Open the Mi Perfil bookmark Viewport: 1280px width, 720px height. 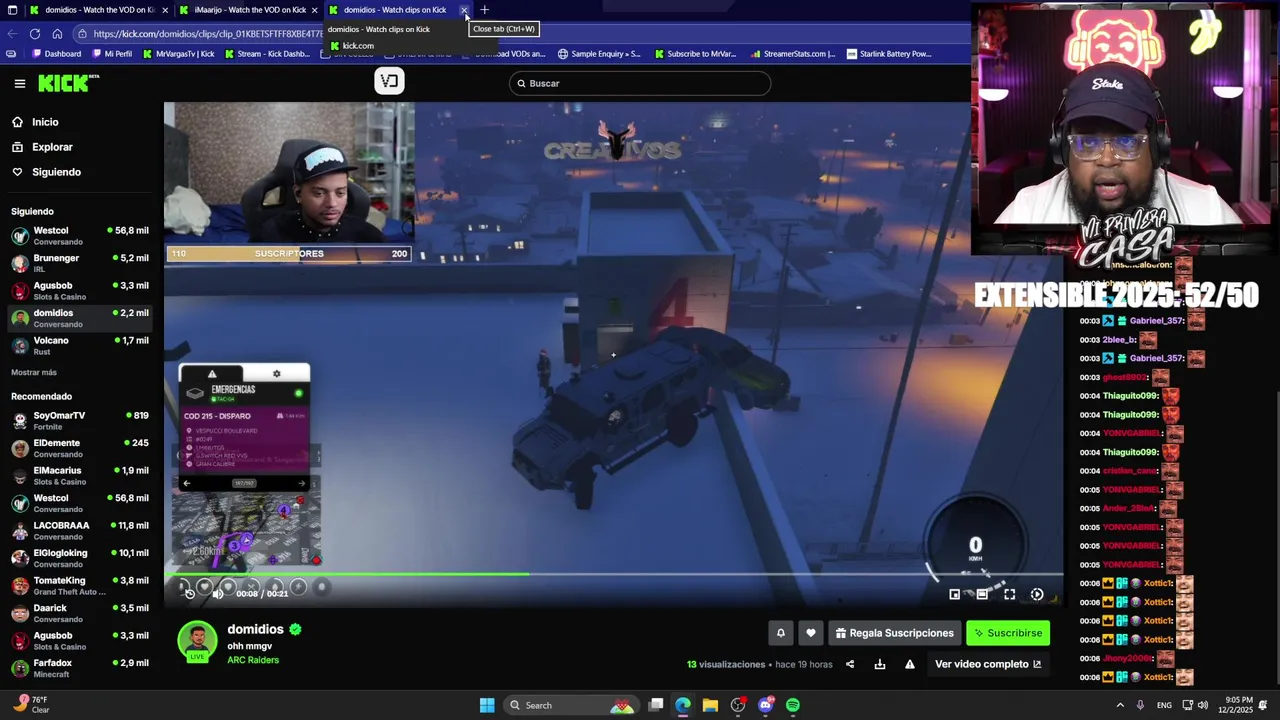pyautogui.click(x=112, y=54)
